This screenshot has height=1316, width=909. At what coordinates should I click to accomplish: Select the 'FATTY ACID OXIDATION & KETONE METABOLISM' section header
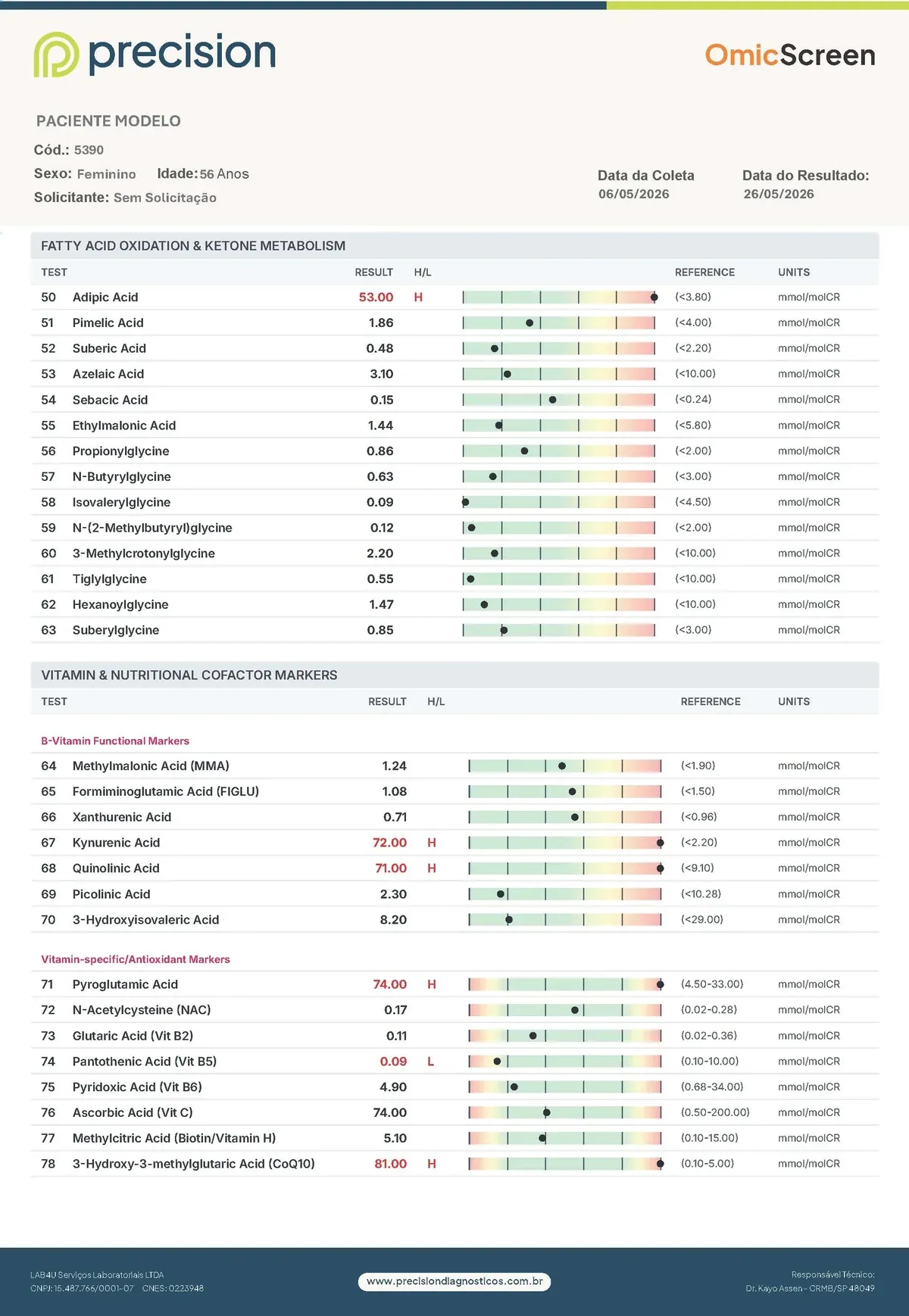(193, 246)
